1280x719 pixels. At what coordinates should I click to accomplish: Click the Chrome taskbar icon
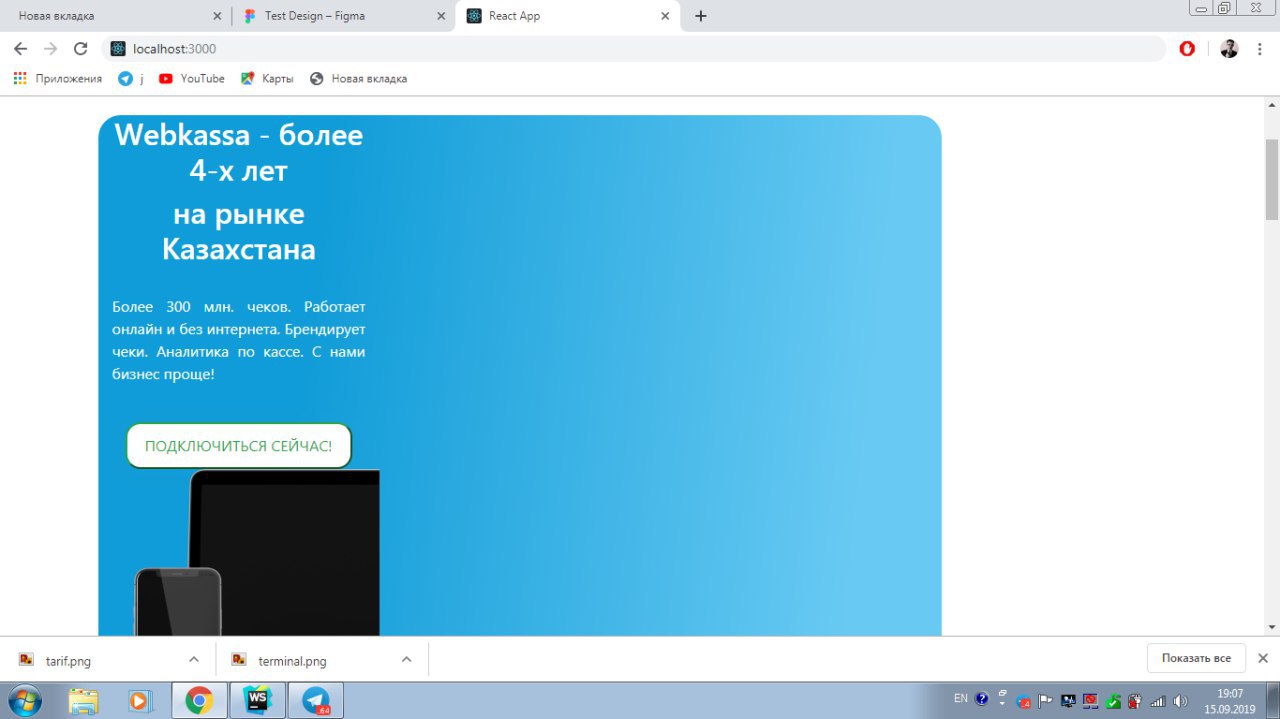(x=199, y=700)
